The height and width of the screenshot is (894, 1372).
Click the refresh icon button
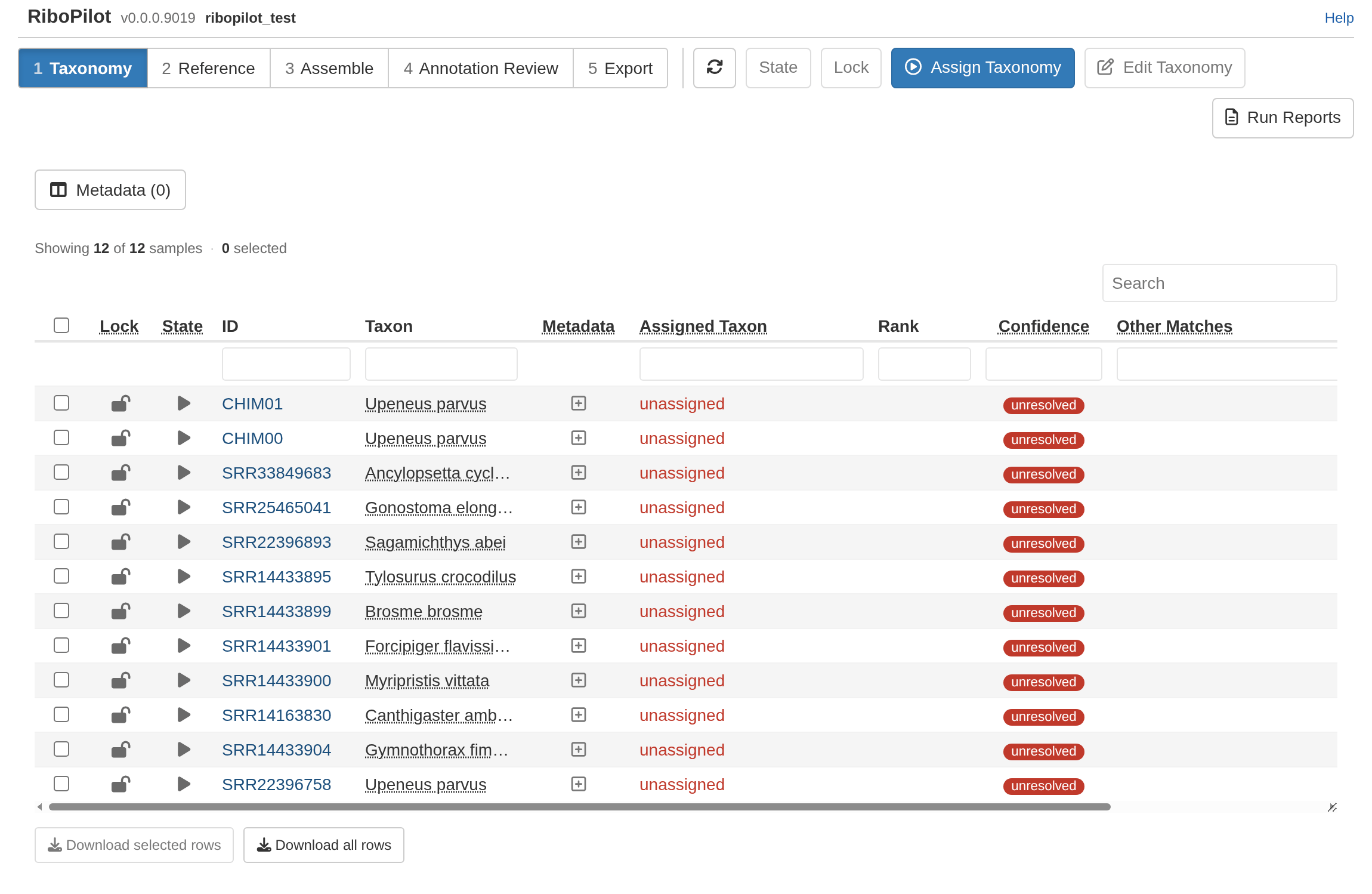(x=714, y=67)
